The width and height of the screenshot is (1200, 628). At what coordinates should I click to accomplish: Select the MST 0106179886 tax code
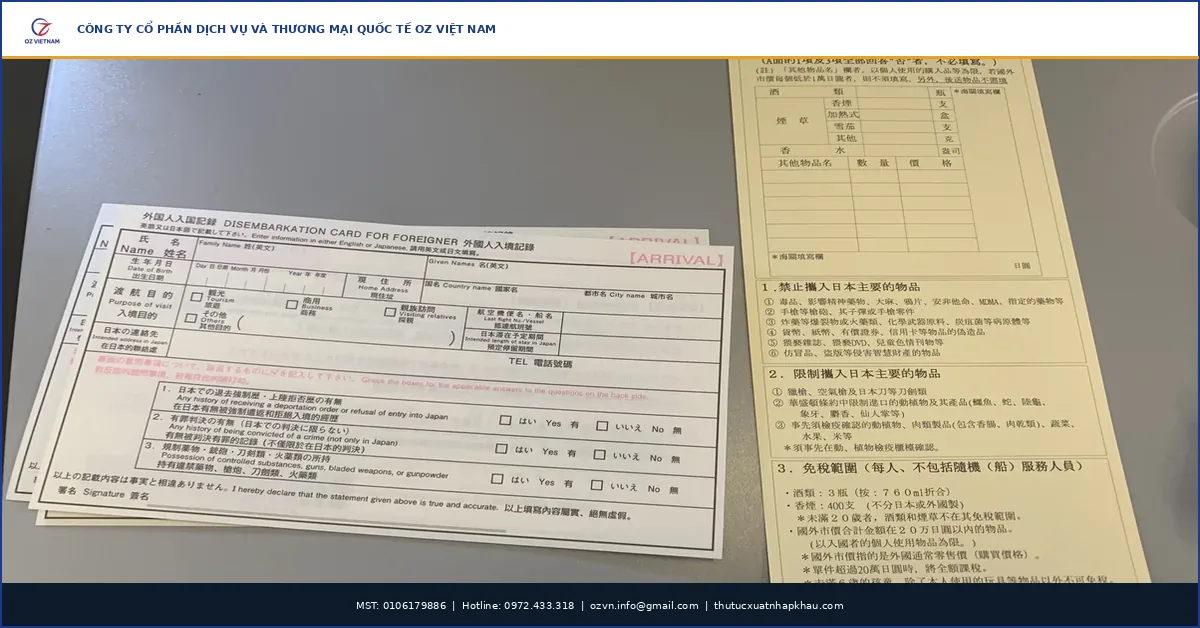401,606
